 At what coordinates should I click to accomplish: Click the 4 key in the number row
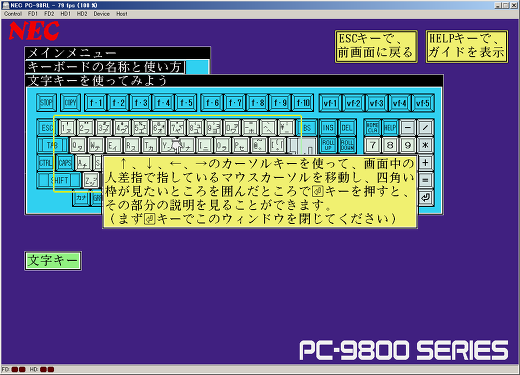coord(122,128)
